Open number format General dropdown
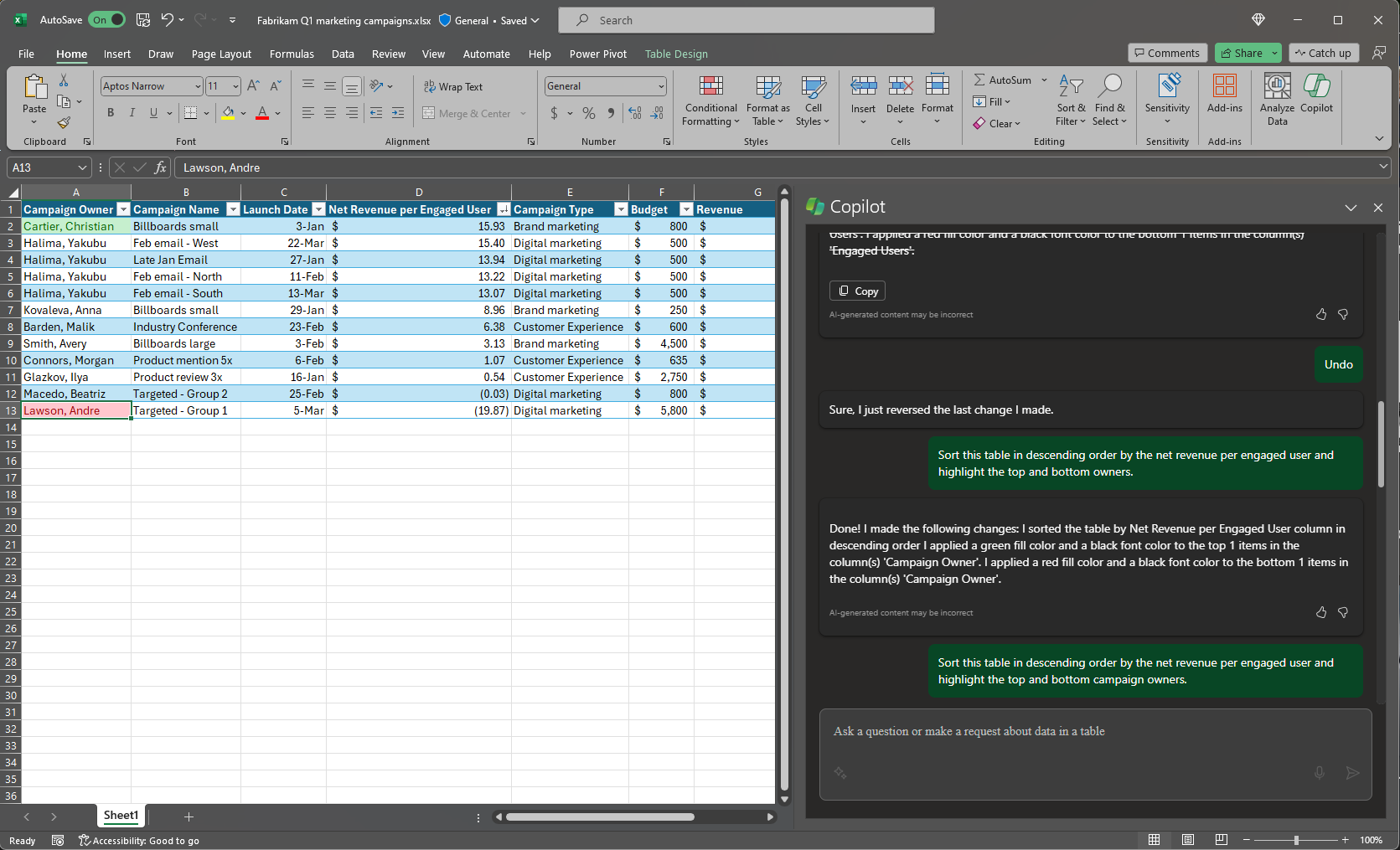Viewport: 1400px width, 850px height. (x=661, y=86)
